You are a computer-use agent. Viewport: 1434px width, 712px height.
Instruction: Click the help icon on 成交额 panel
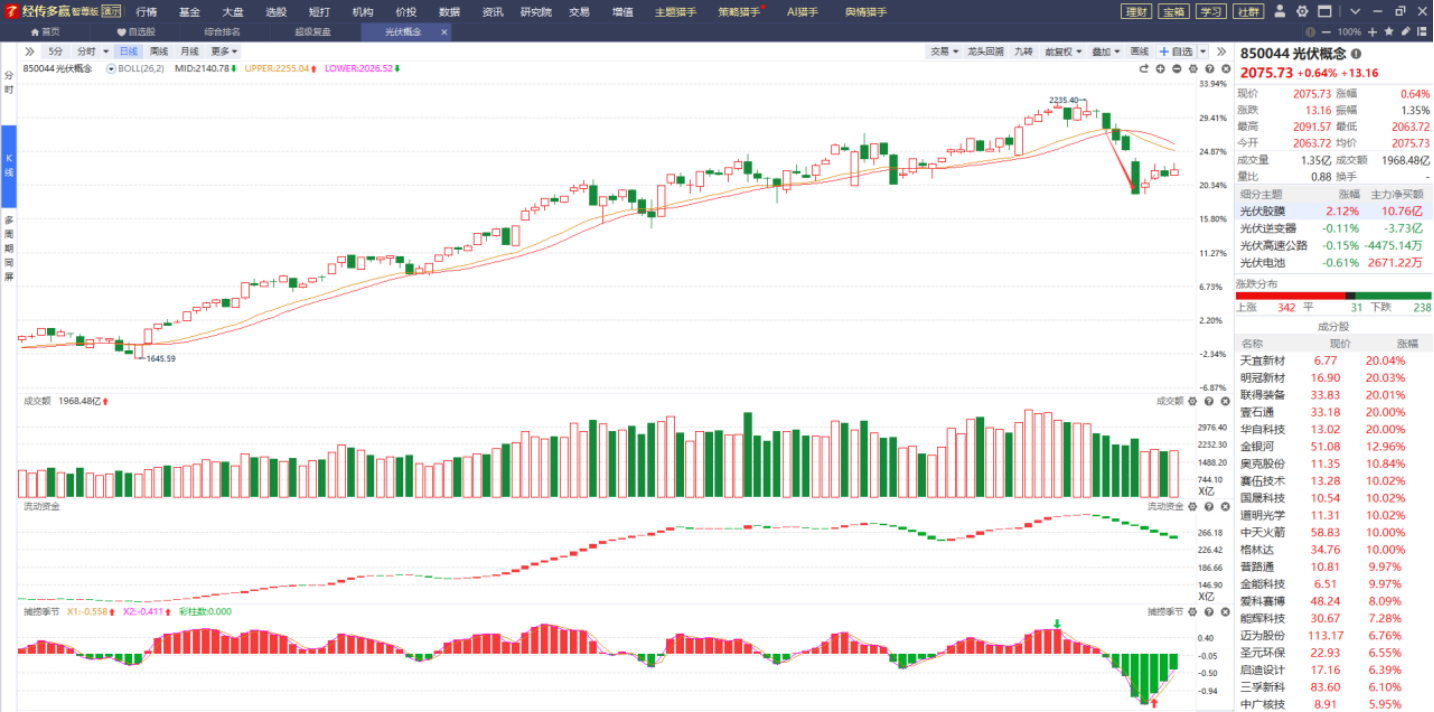[1208, 401]
